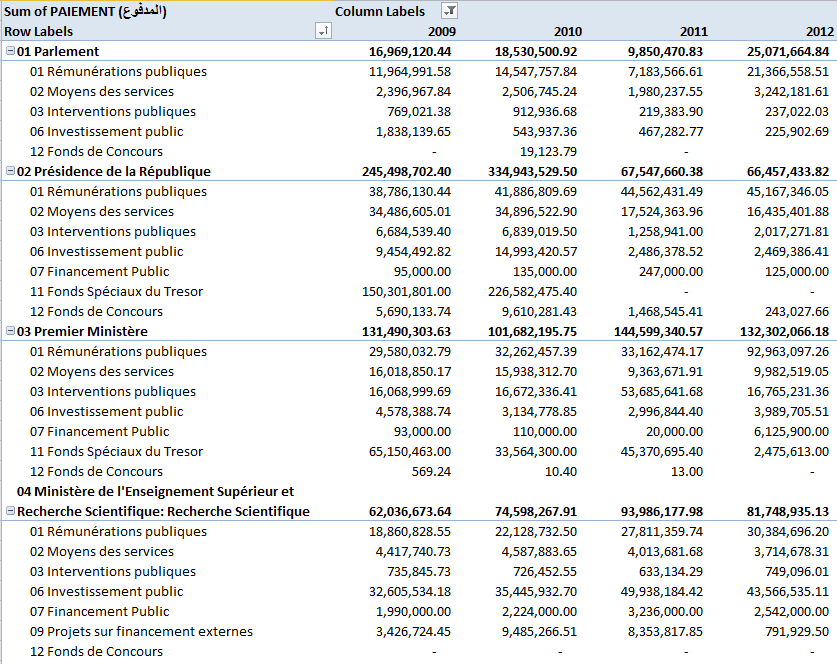Select 02 Présidence de la République label
Viewport: 837px width, 664px height.
tap(114, 171)
